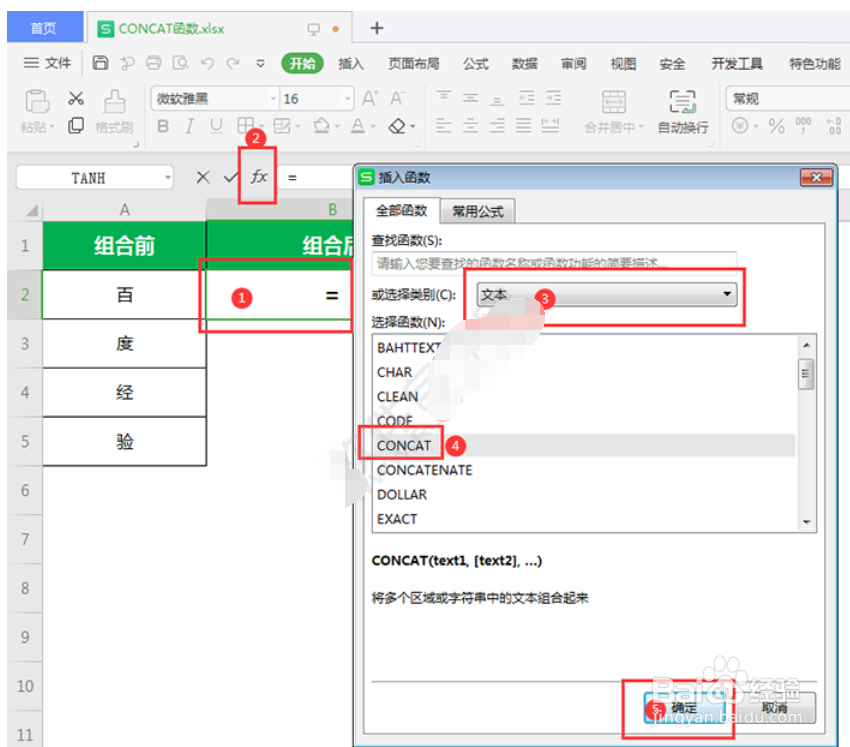
Task: Open the font color picker
Action: coord(358,125)
